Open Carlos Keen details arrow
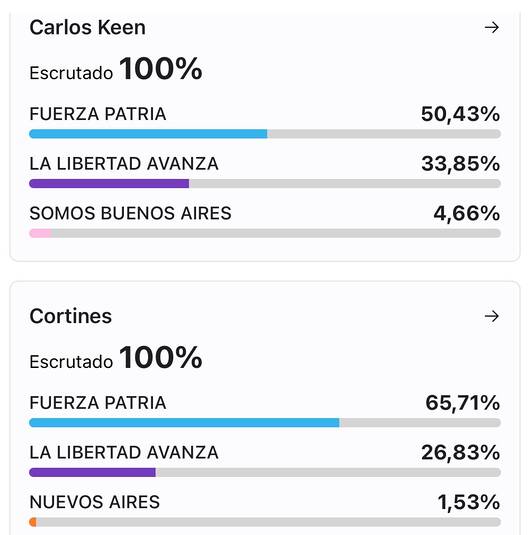This screenshot has width=530, height=535. (492, 27)
